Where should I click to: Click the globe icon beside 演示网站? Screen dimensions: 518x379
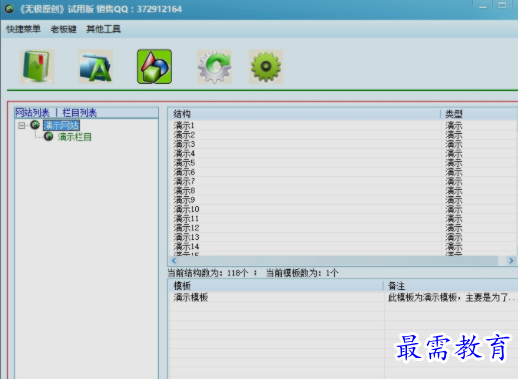pyautogui.click(x=35, y=125)
